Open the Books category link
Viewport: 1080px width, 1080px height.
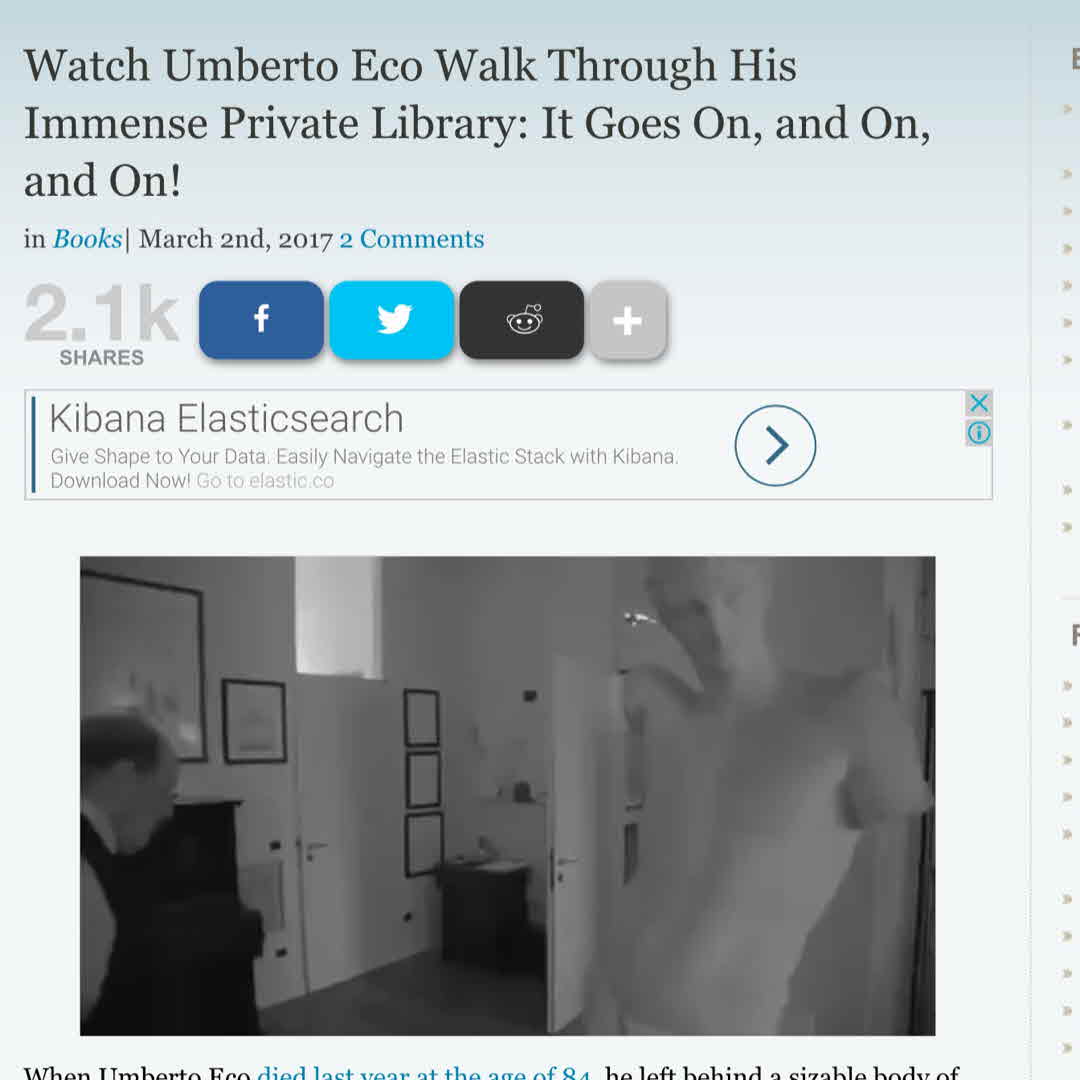coord(87,239)
